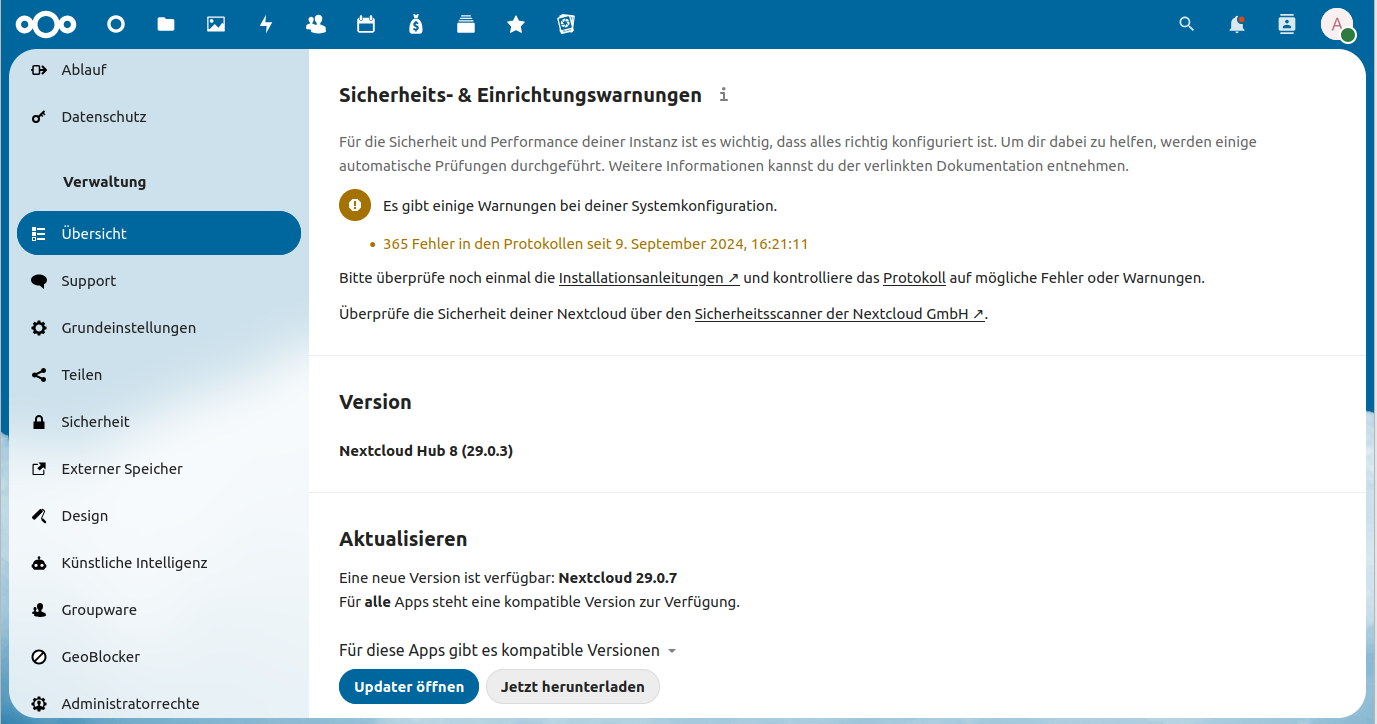The width and height of the screenshot is (1377, 724).
Task: Click the Aktualisieren heading
Action: click(x=403, y=539)
